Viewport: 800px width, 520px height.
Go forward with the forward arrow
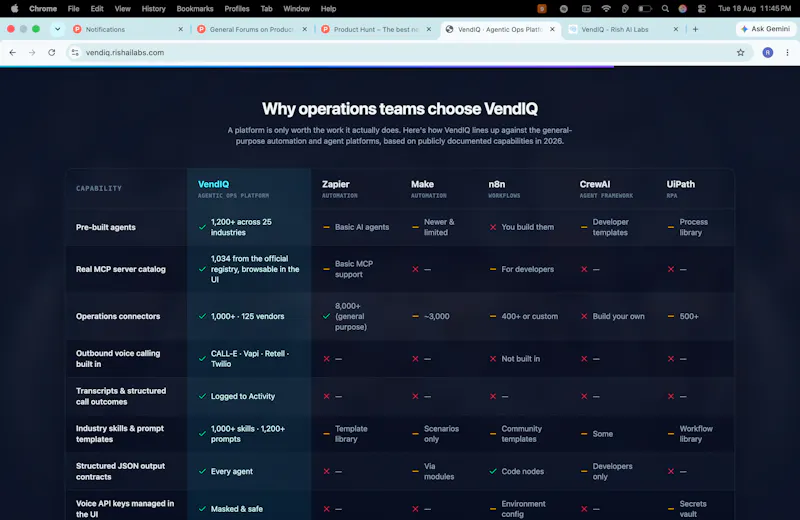(32, 52)
